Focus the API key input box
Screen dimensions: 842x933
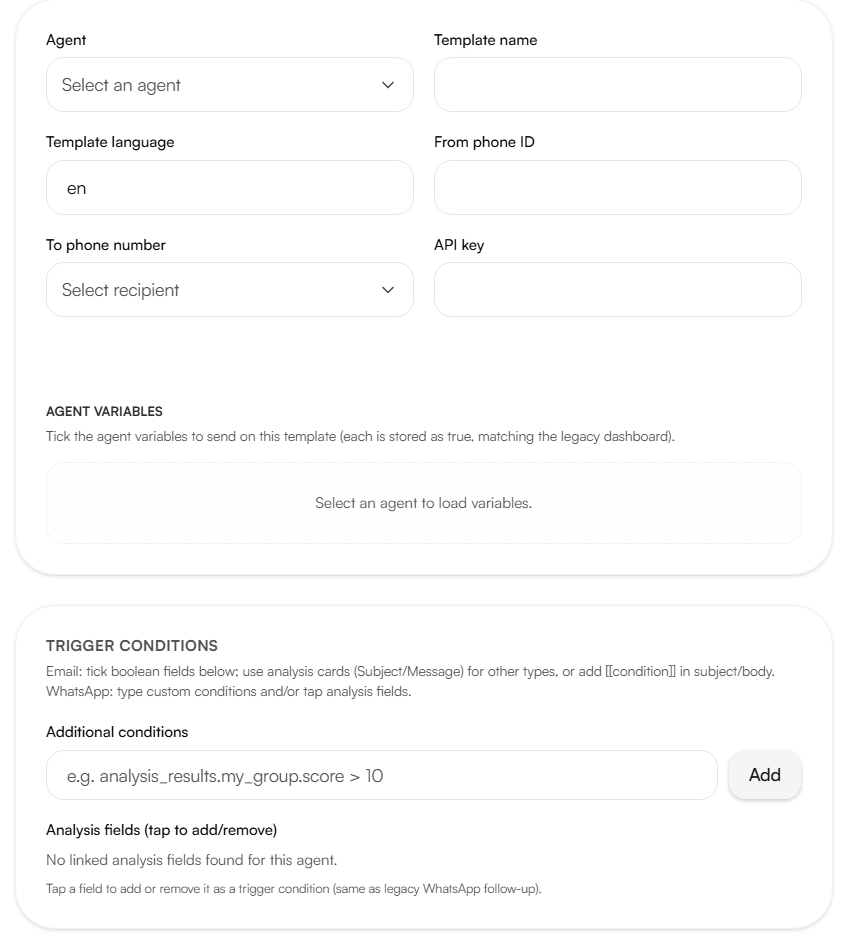point(618,290)
